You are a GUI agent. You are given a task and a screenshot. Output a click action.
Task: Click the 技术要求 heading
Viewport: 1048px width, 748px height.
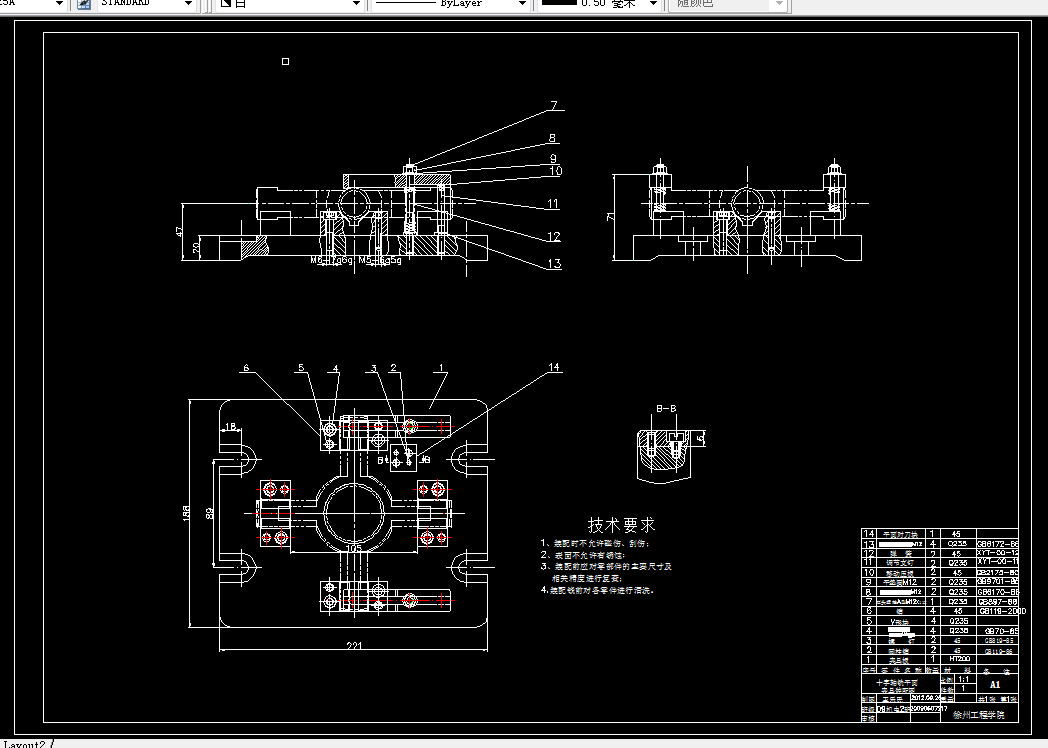point(622,525)
